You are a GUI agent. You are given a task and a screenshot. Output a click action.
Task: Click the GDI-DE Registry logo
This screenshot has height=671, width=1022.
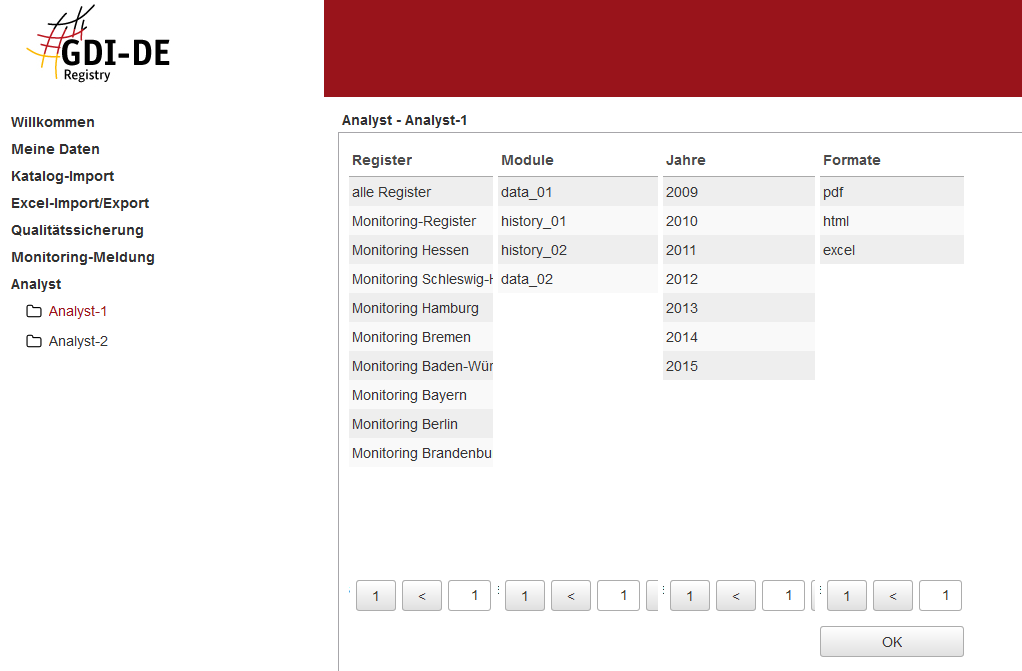point(98,48)
